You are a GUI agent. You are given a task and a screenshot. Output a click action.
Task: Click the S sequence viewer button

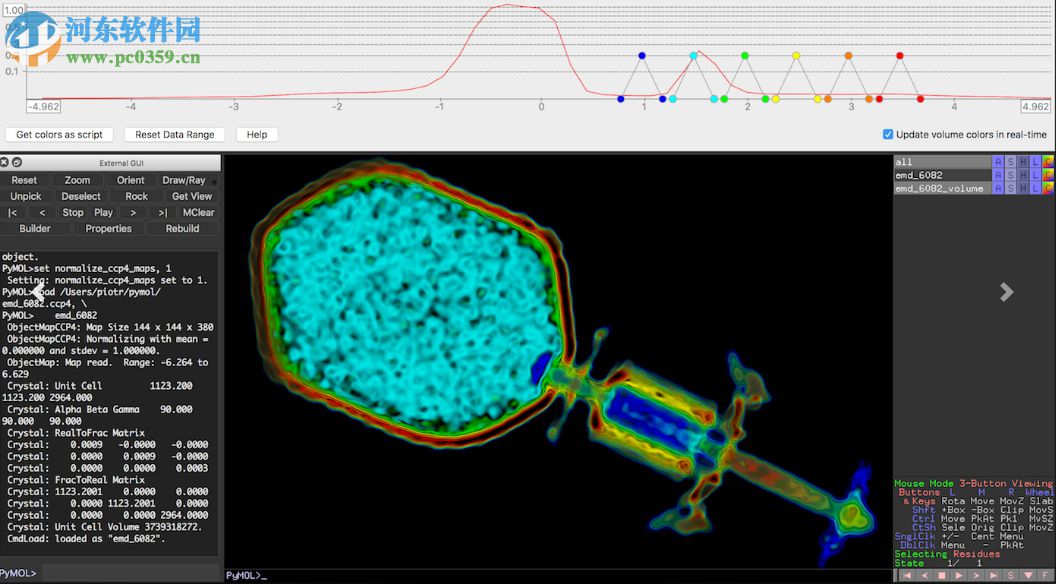click(1011, 575)
